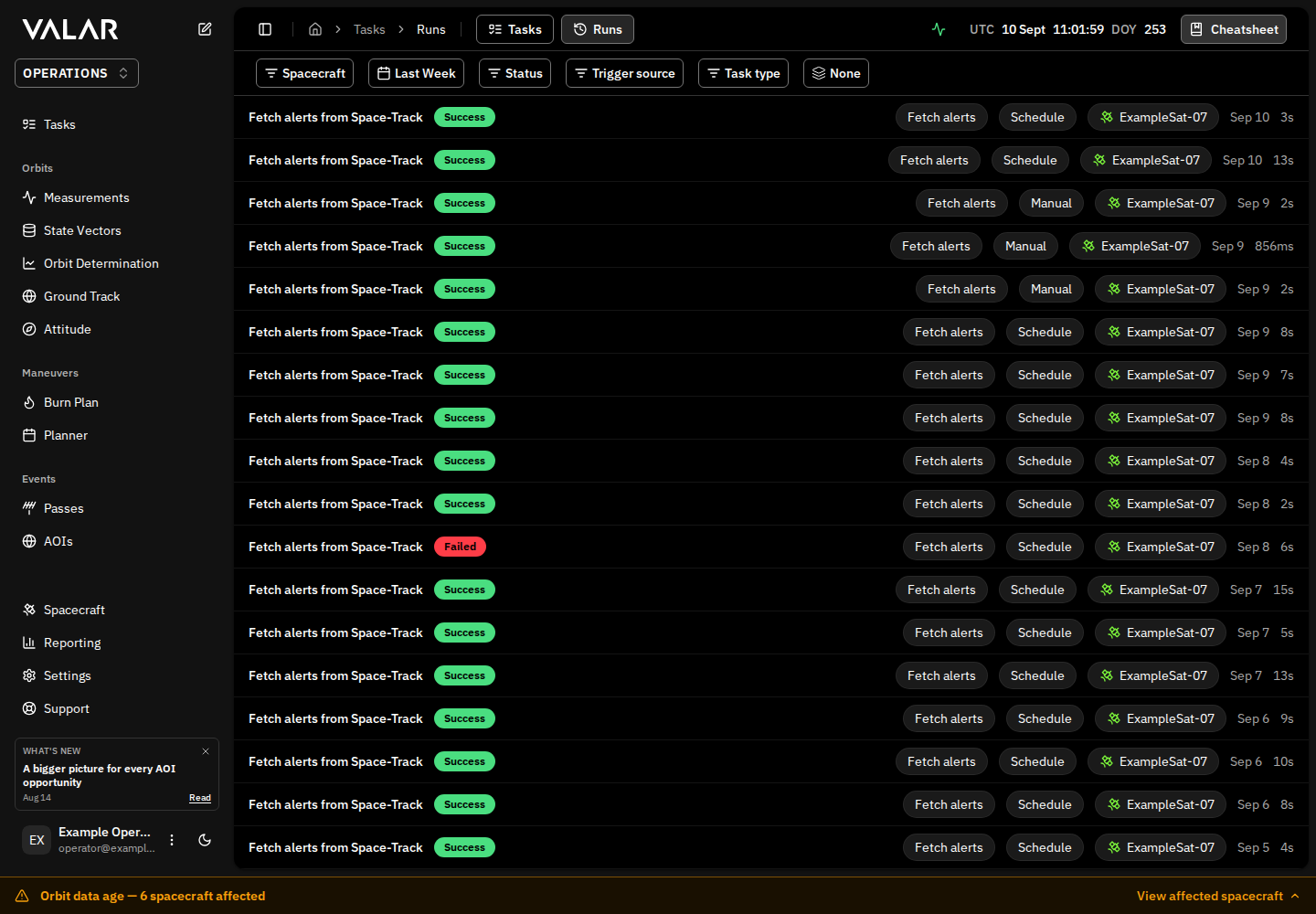
Task: Open Settings in sidebar
Action: click(117, 675)
